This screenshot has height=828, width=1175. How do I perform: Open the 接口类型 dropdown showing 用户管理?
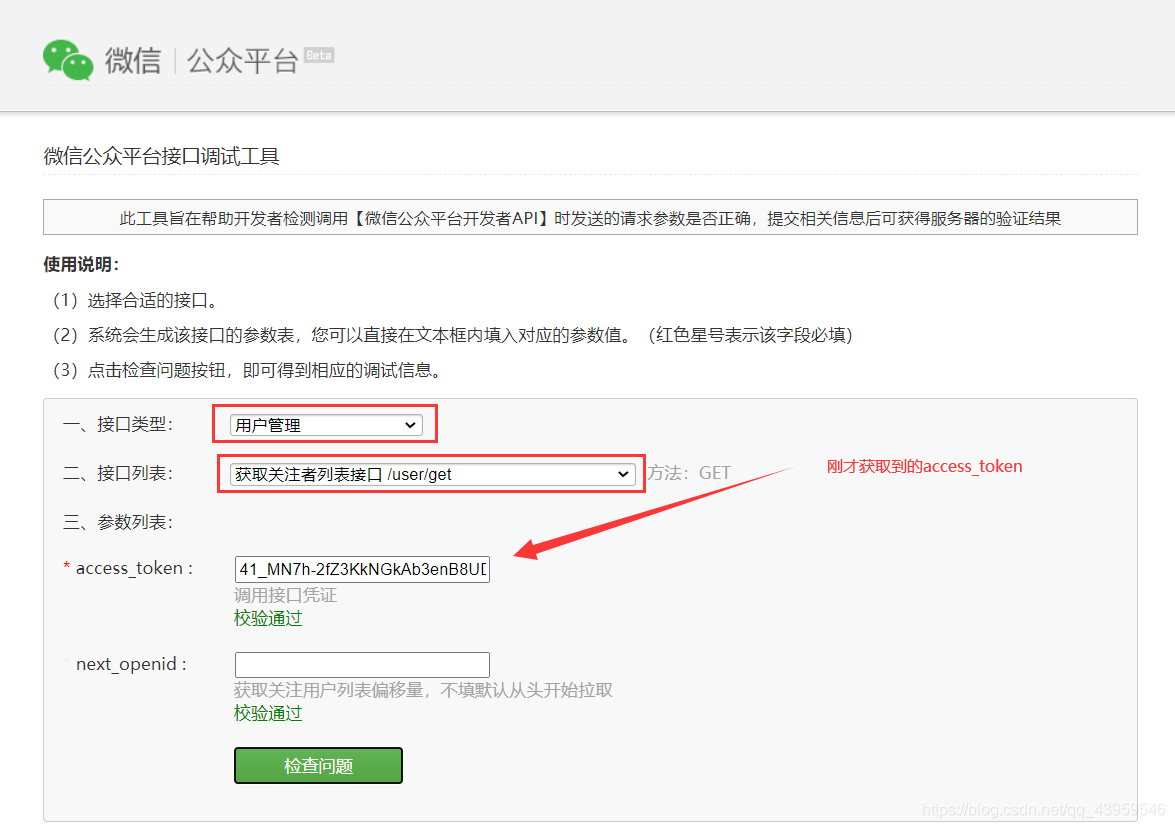tap(326, 425)
